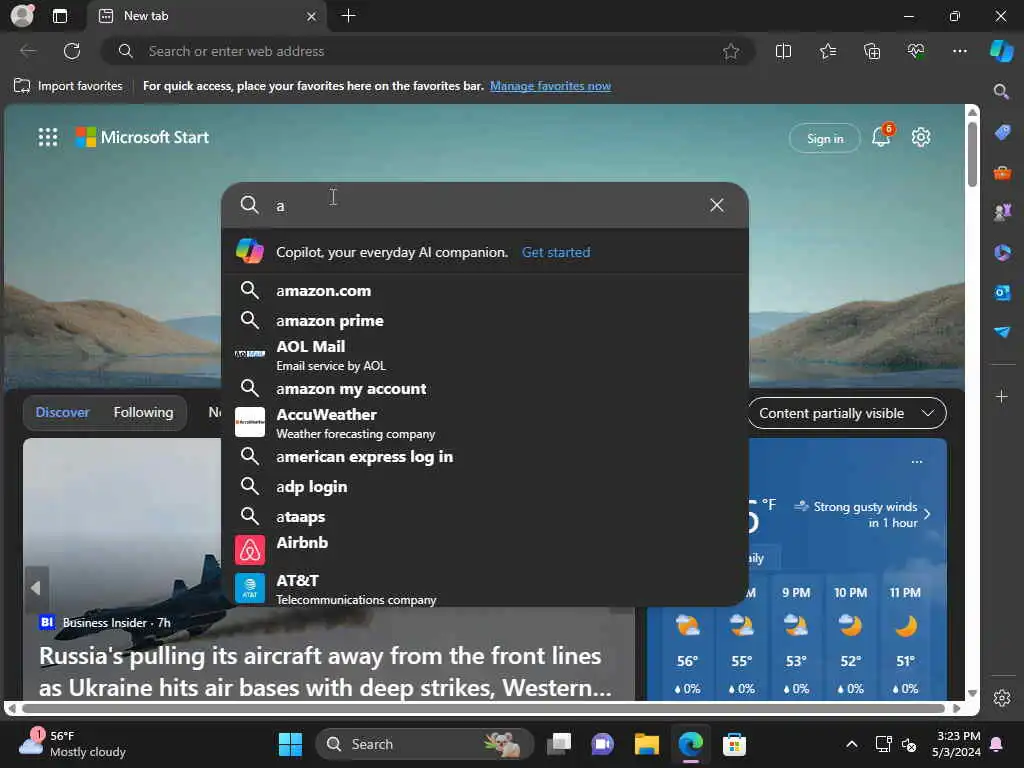Switch to the Discover tab
The height and width of the screenshot is (768, 1024).
(x=63, y=412)
